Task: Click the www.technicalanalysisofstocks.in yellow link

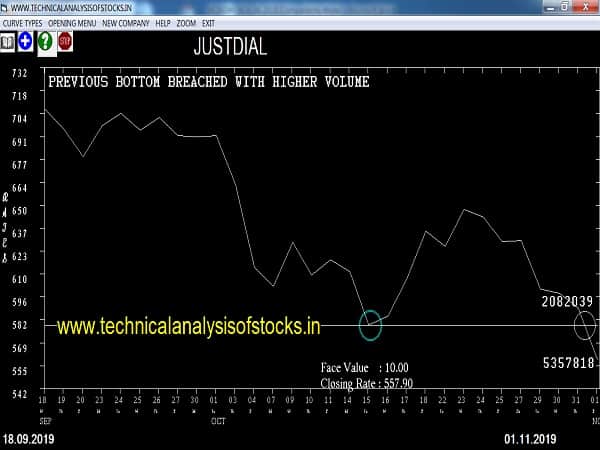Action: click(188, 326)
